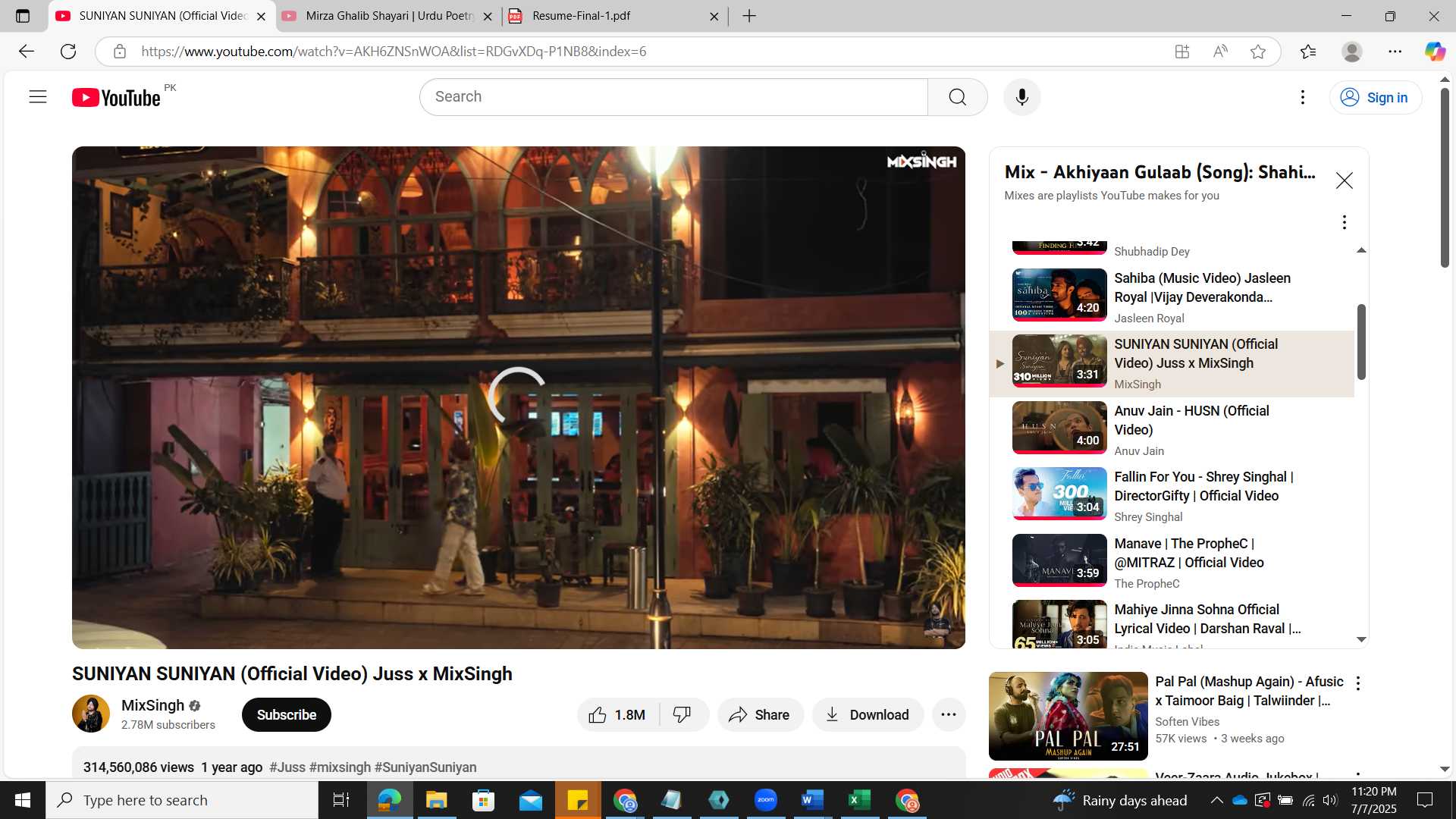Click the video player area

click(x=518, y=397)
